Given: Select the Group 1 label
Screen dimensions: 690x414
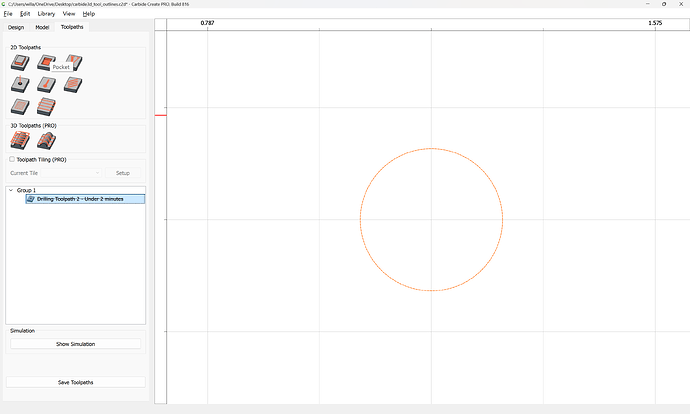Looking at the screenshot, I should coord(26,190).
